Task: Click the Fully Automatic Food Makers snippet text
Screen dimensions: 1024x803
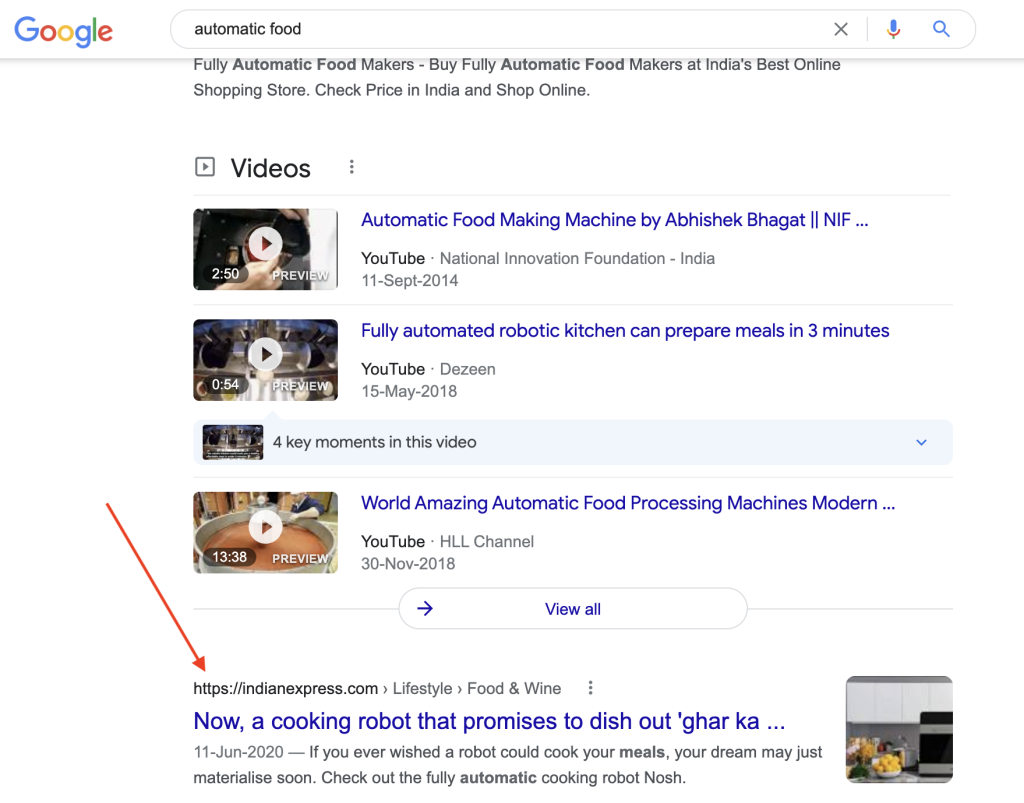Action: click(x=517, y=77)
